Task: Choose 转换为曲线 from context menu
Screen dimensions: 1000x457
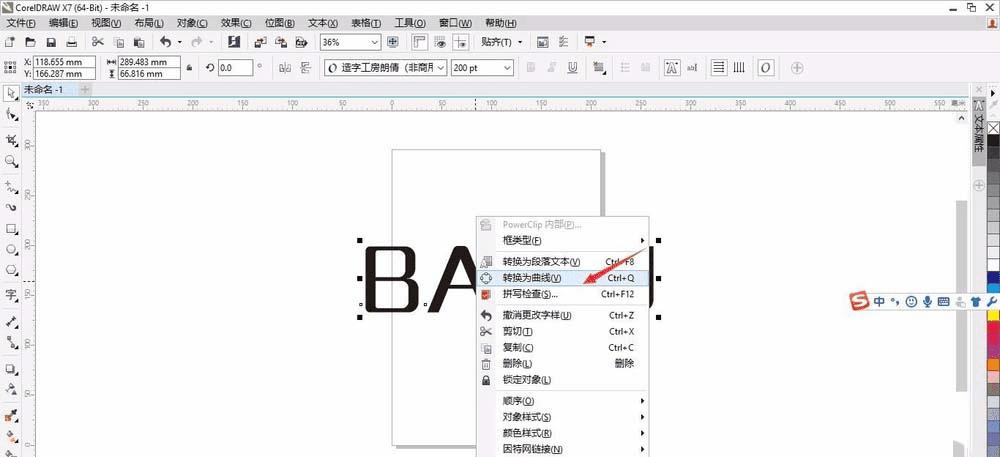Action: point(562,278)
